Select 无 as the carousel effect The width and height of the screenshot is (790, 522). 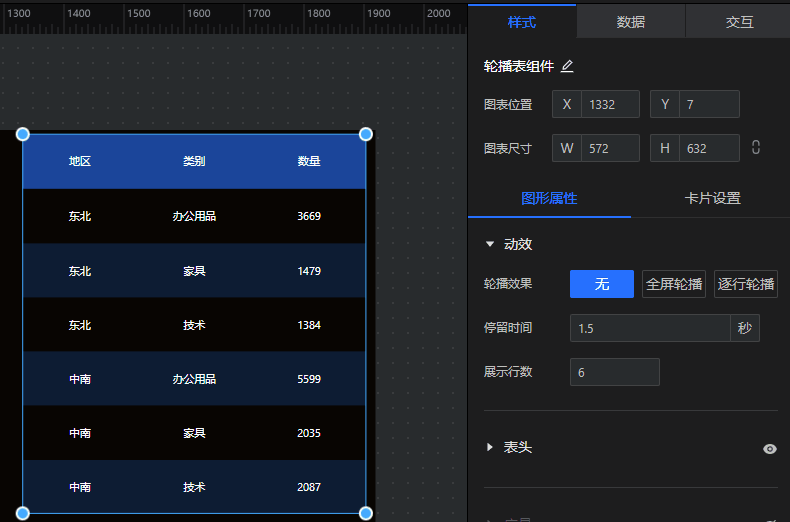(x=601, y=284)
